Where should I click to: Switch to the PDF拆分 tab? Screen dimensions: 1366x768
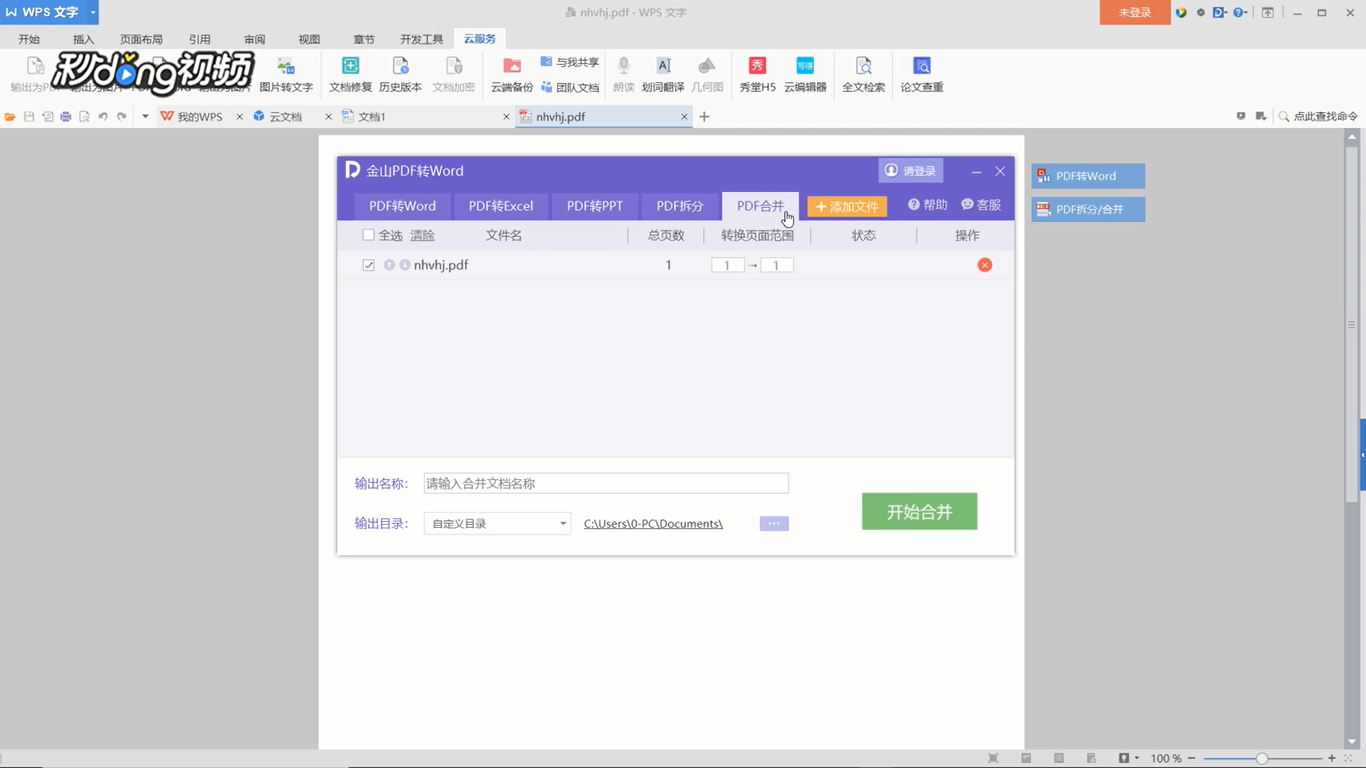coord(680,206)
